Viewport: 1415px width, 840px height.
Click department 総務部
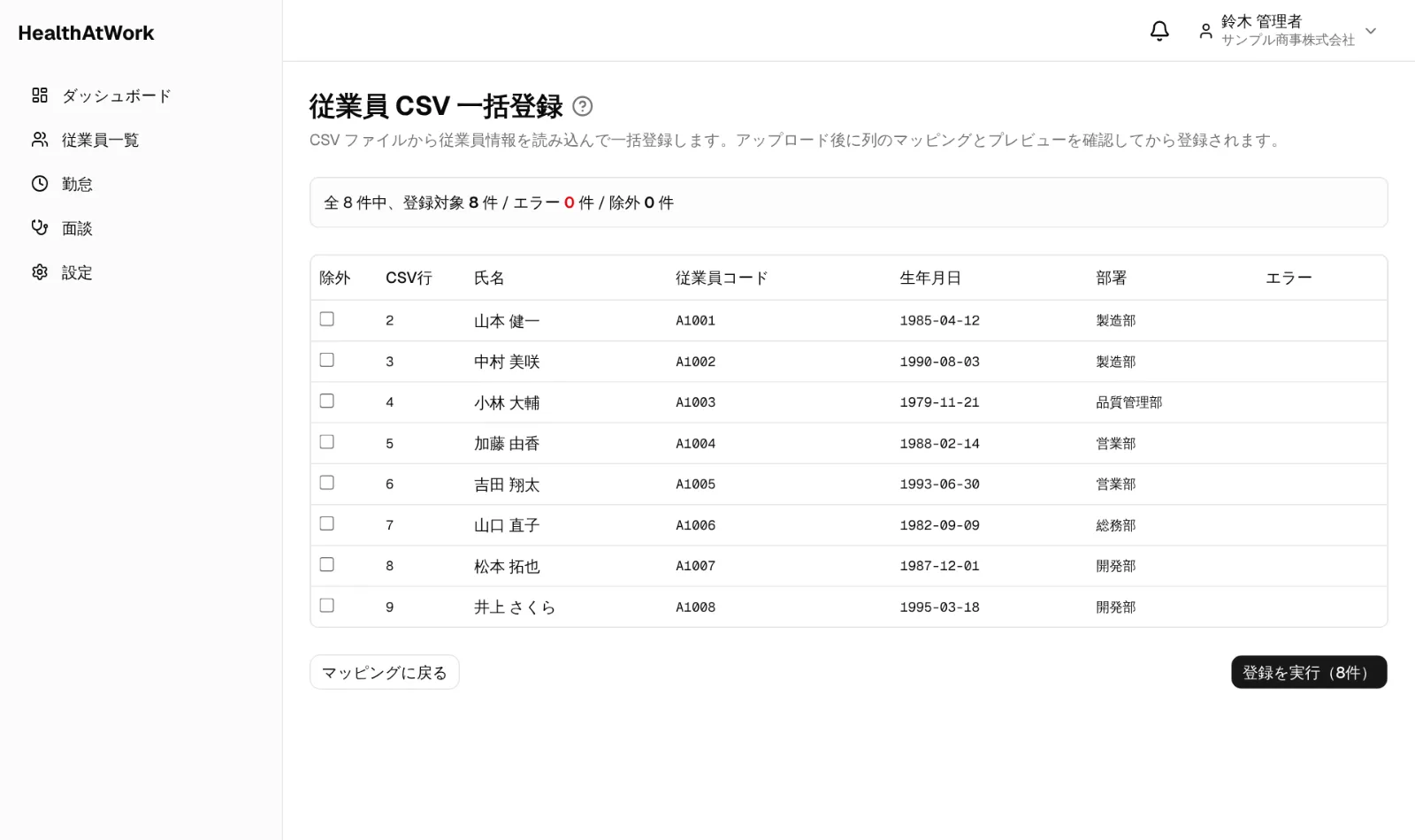click(1115, 525)
